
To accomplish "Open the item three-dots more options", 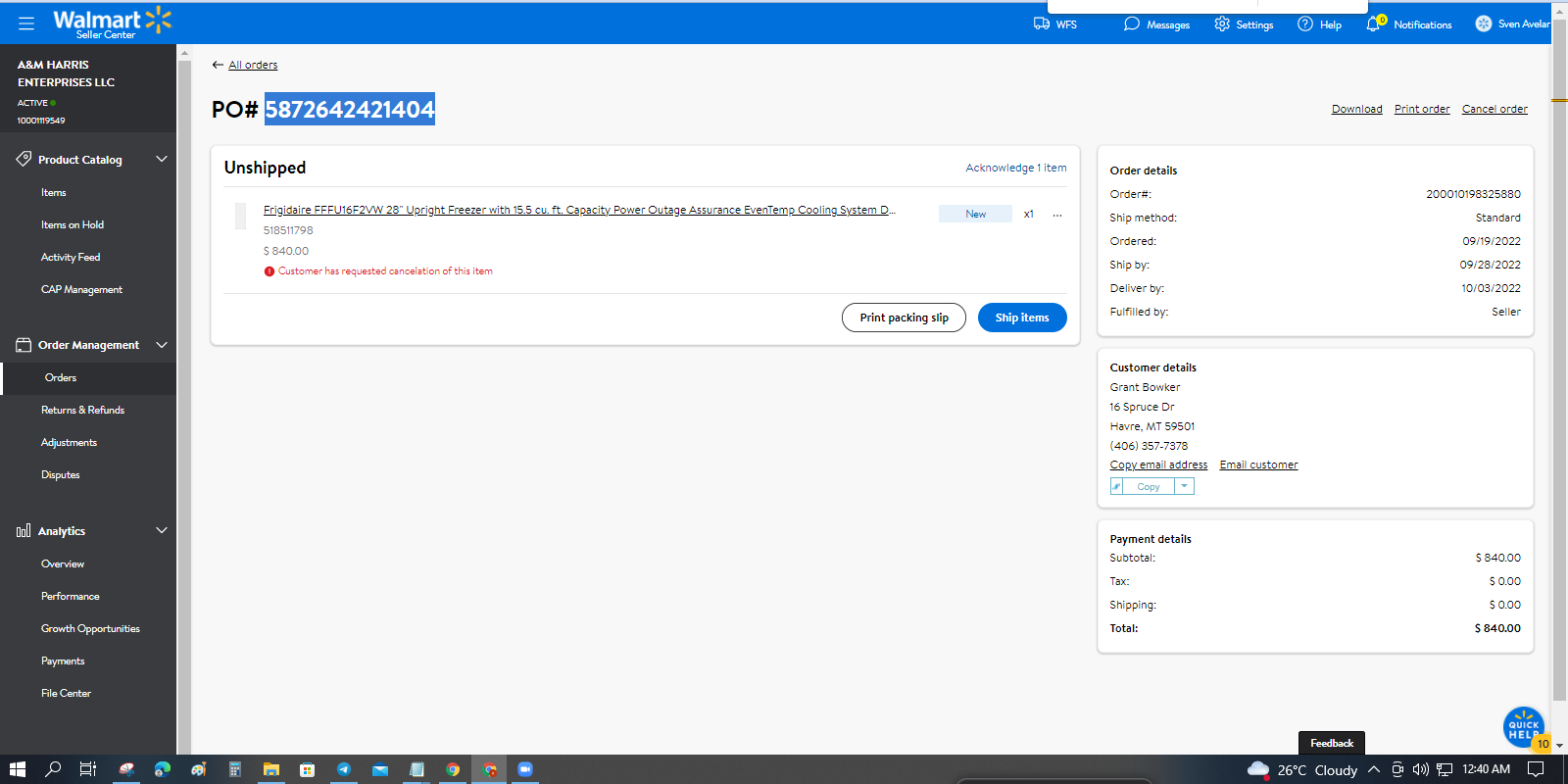I will click(1057, 215).
